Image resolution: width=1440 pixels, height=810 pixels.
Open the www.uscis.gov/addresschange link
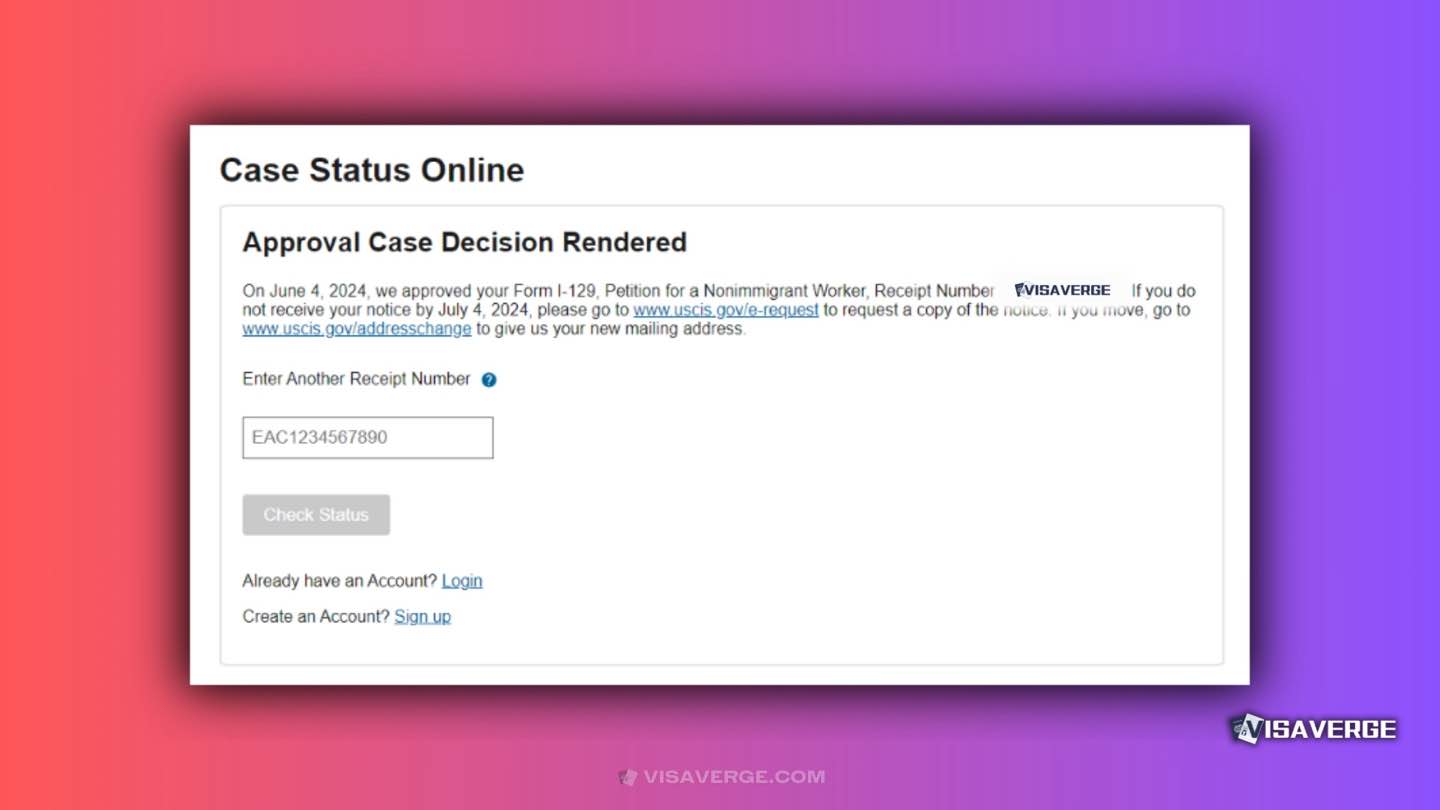tap(356, 328)
